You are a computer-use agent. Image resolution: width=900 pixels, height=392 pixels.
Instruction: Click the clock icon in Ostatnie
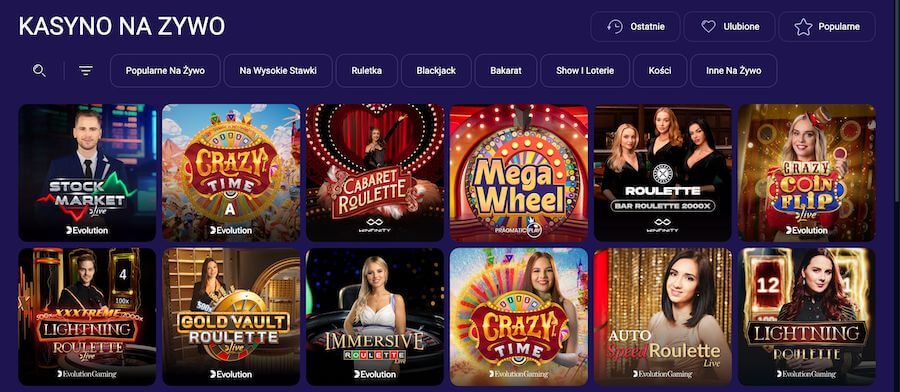(x=615, y=26)
